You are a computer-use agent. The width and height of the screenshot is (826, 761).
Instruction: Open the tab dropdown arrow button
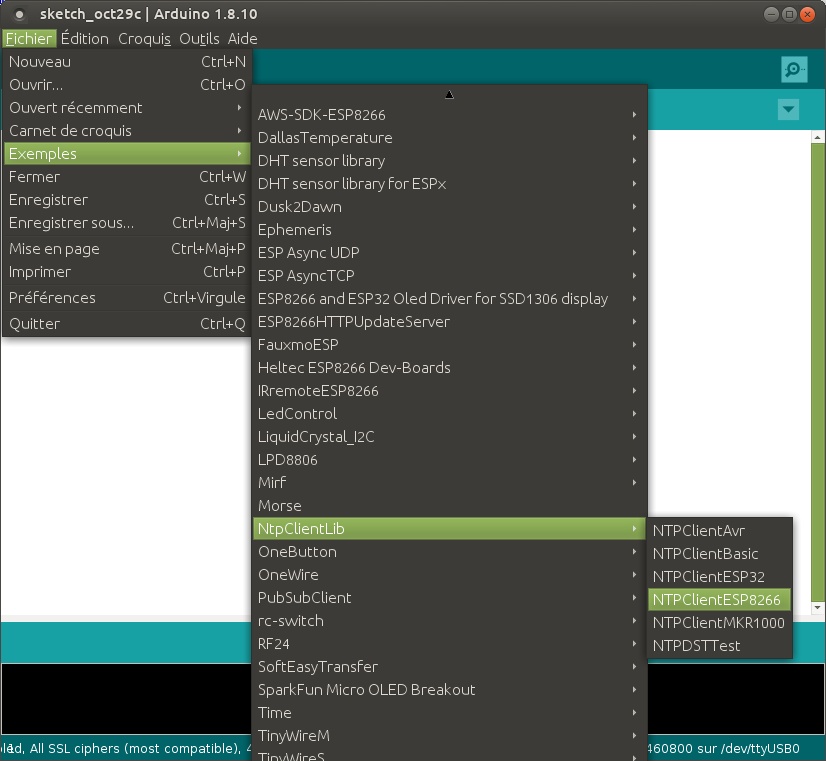pyautogui.click(x=788, y=109)
